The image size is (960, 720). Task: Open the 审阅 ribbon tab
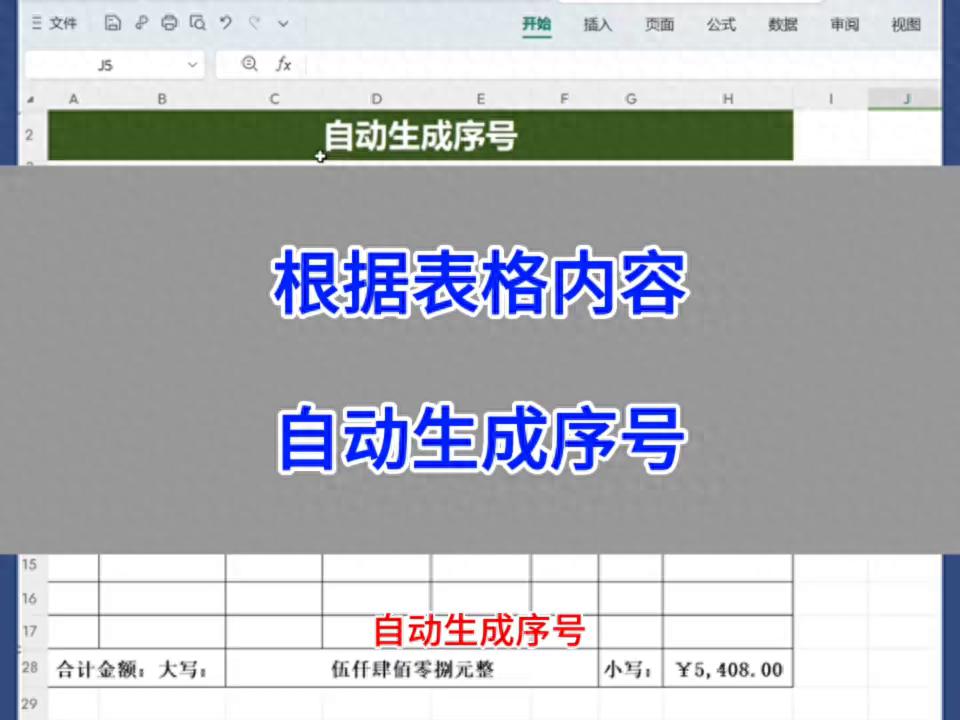click(844, 25)
